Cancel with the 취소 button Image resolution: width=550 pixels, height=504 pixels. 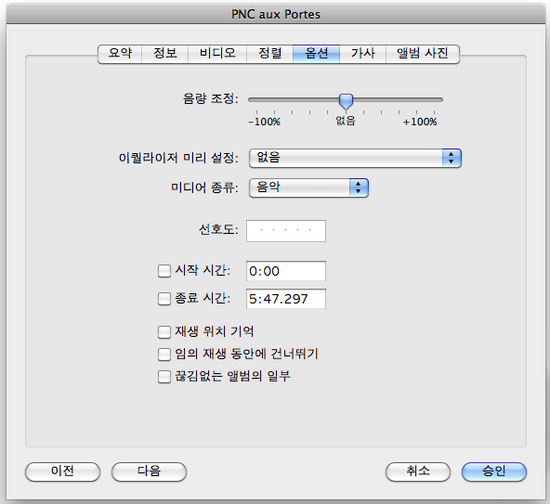(418, 471)
